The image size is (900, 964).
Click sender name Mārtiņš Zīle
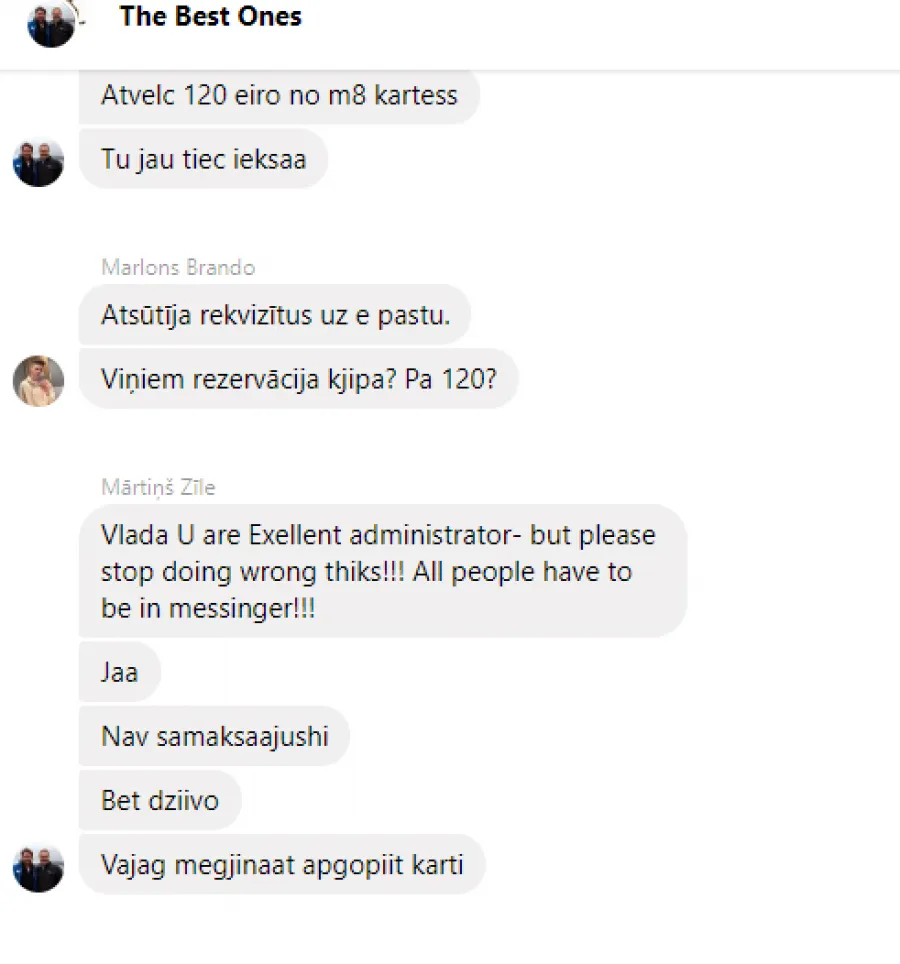[158, 488]
